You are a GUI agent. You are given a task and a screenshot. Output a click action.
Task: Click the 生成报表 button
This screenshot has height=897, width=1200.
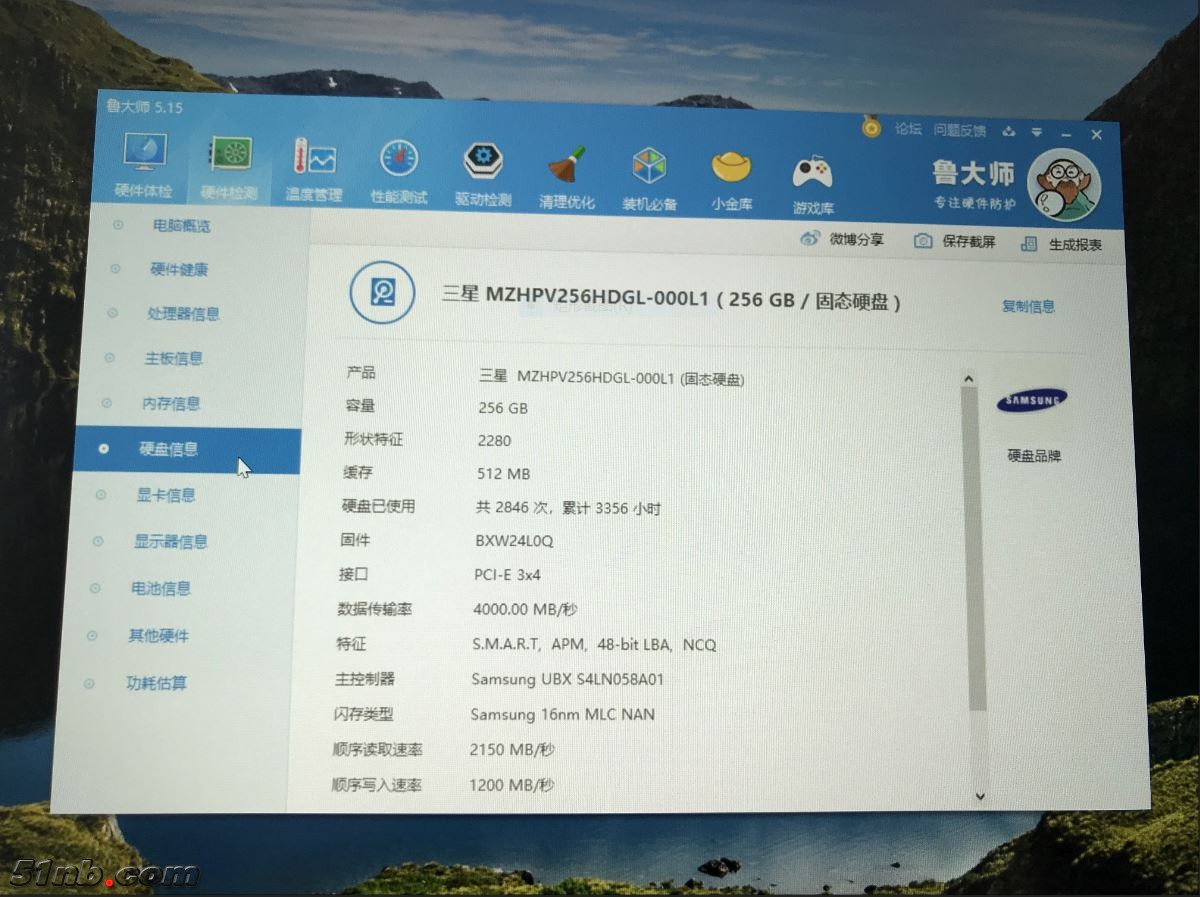coord(1064,244)
